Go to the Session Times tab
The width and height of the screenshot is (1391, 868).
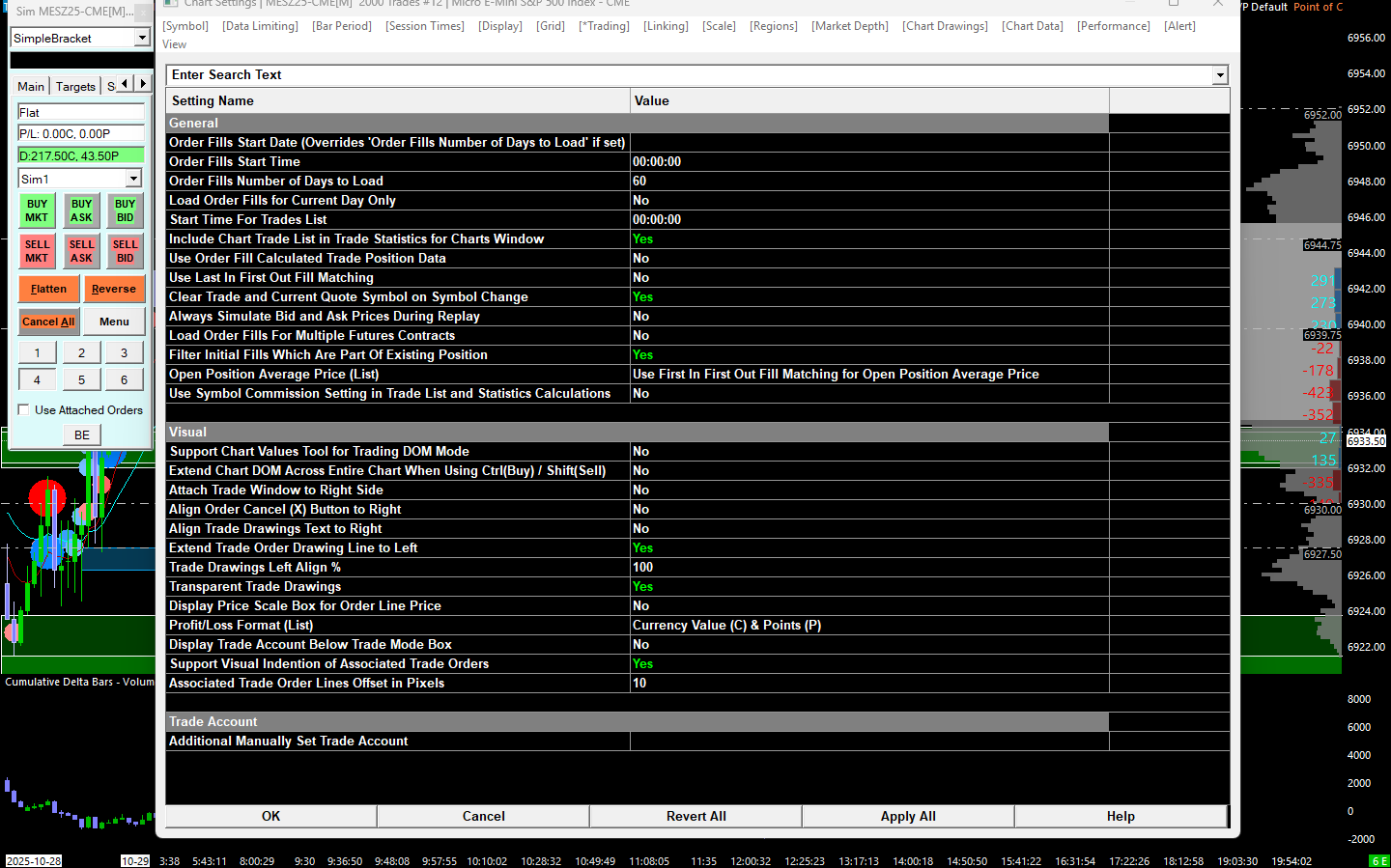click(x=425, y=26)
